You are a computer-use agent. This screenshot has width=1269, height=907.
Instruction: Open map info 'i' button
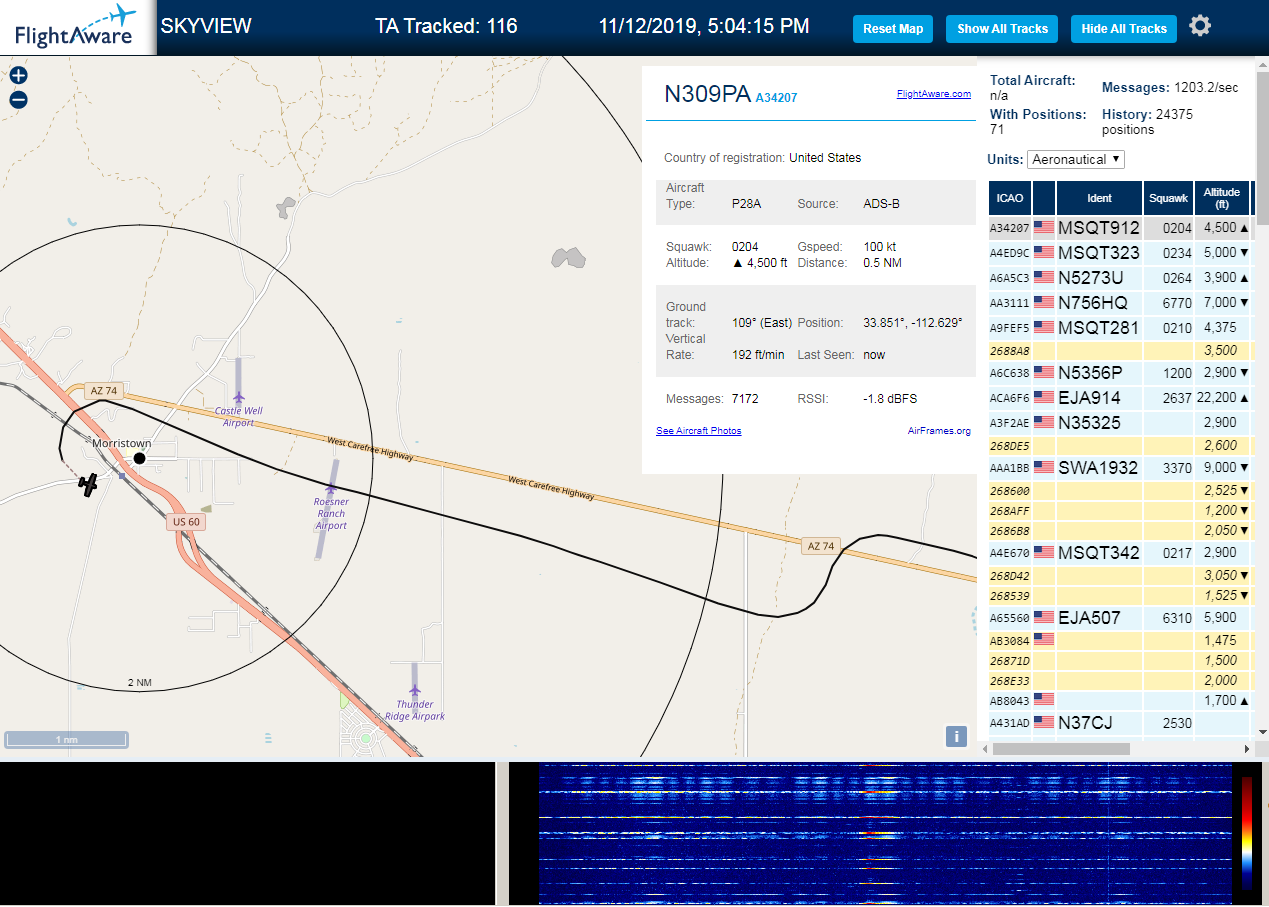[x=956, y=737]
